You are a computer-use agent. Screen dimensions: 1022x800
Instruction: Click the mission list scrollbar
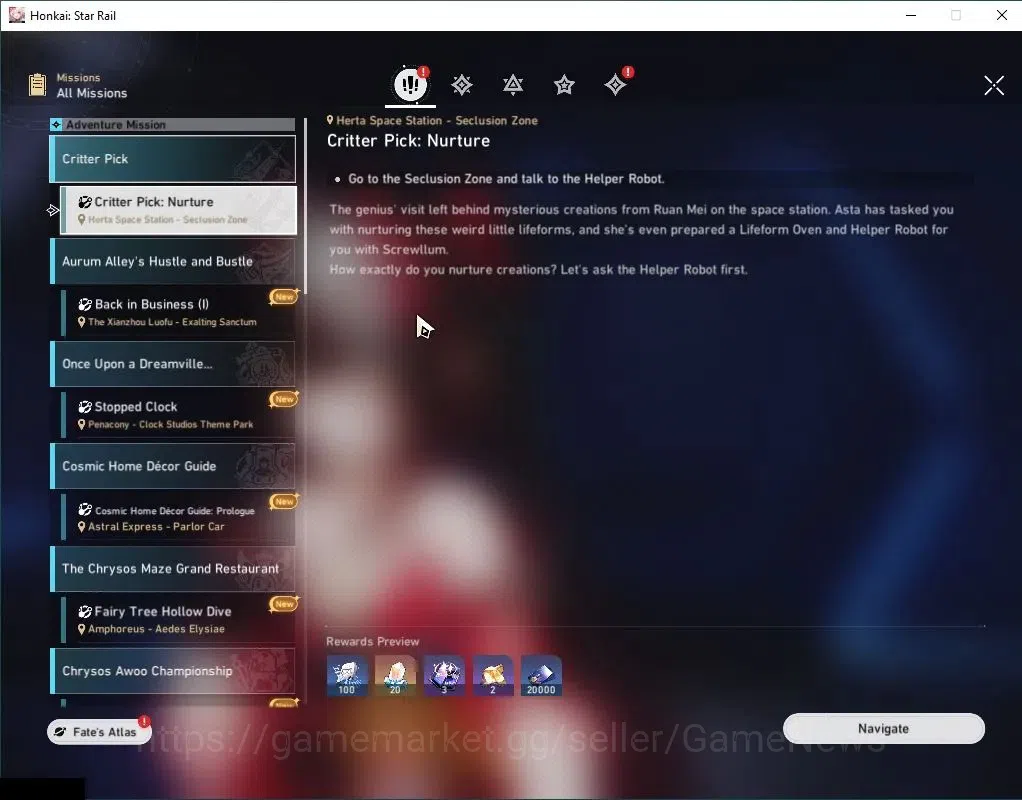[305, 205]
